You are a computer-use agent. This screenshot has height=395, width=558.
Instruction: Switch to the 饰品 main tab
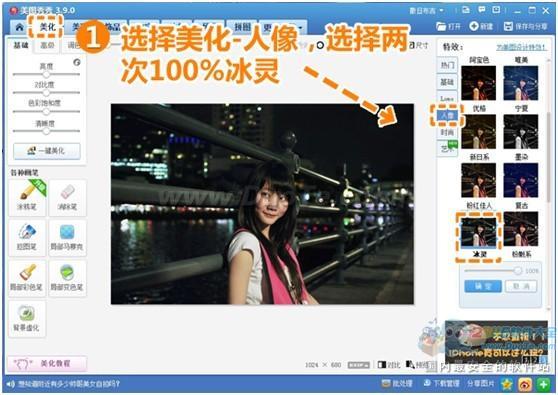[113, 27]
